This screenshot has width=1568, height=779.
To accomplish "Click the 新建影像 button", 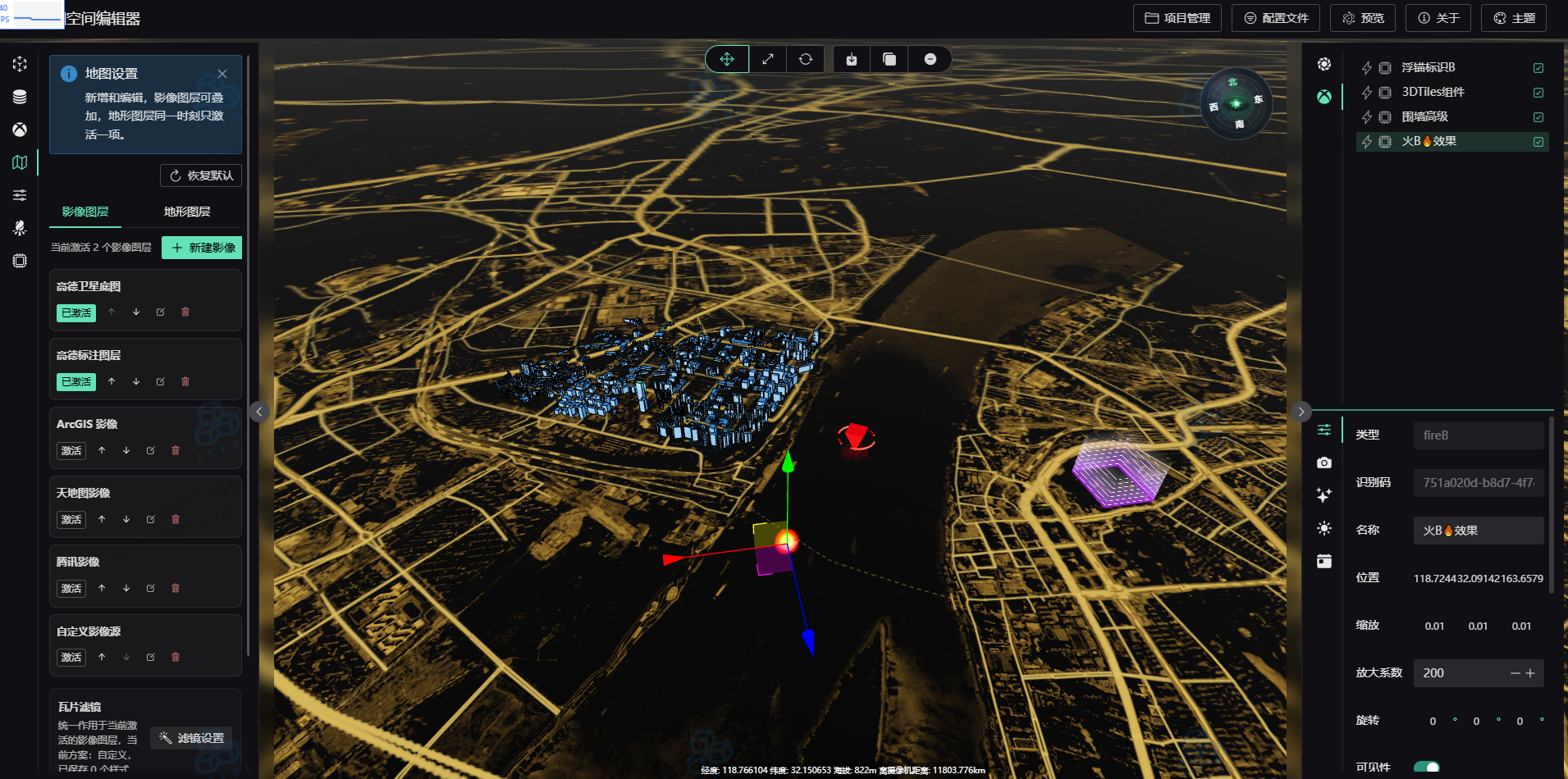I will click(202, 248).
